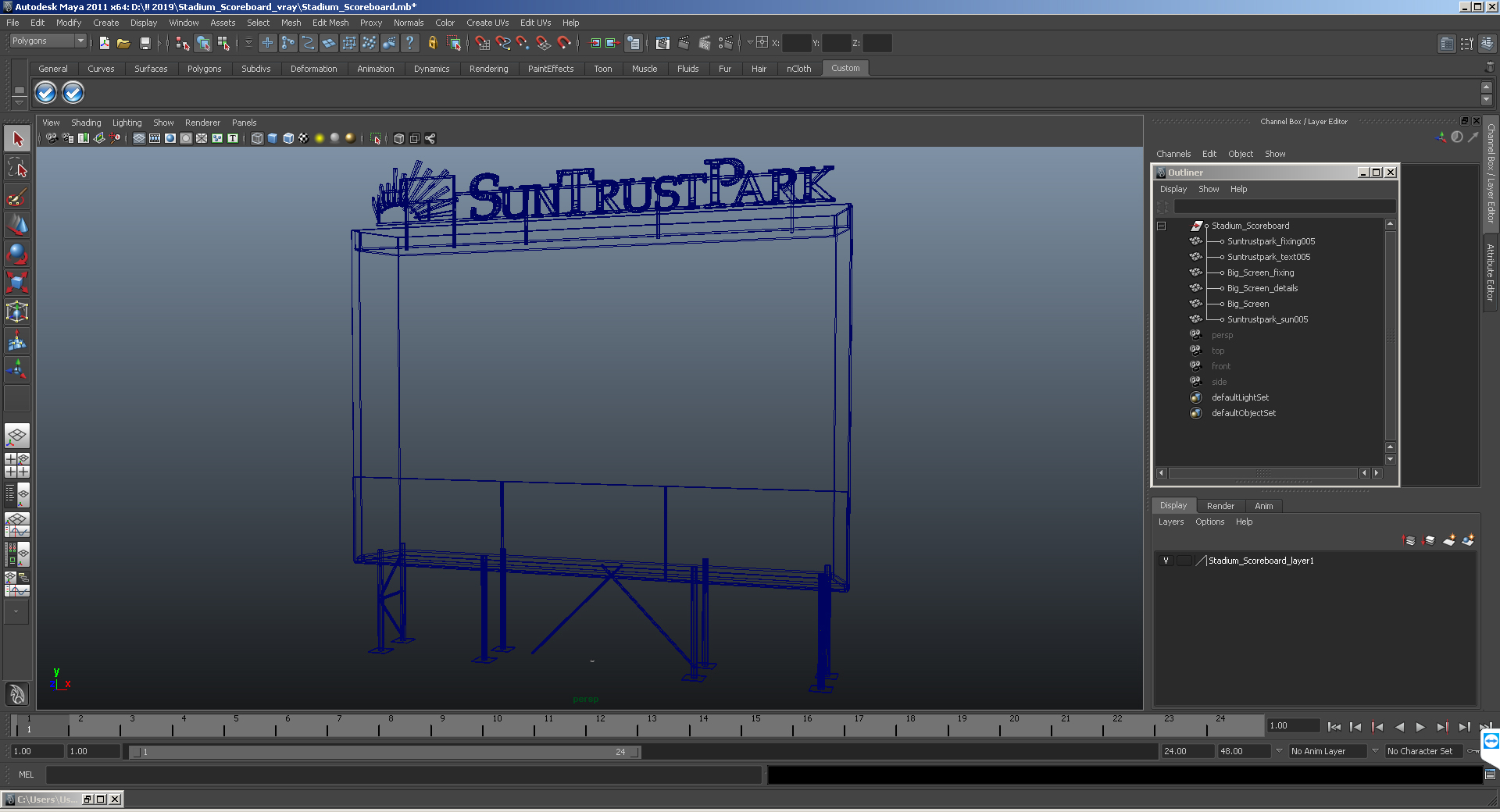Save the scene with disk icon

click(x=145, y=43)
